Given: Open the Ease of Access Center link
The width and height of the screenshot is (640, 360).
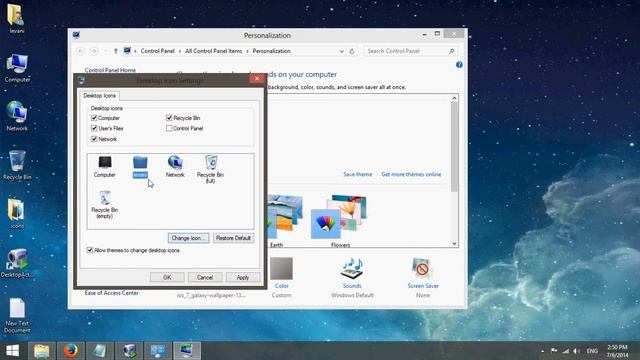Looking at the screenshot, I should coord(111,293).
